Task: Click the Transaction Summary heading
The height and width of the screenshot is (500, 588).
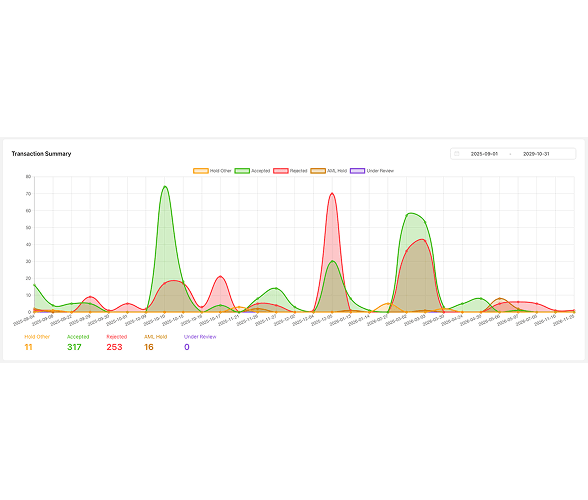Action: [x=41, y=154]
